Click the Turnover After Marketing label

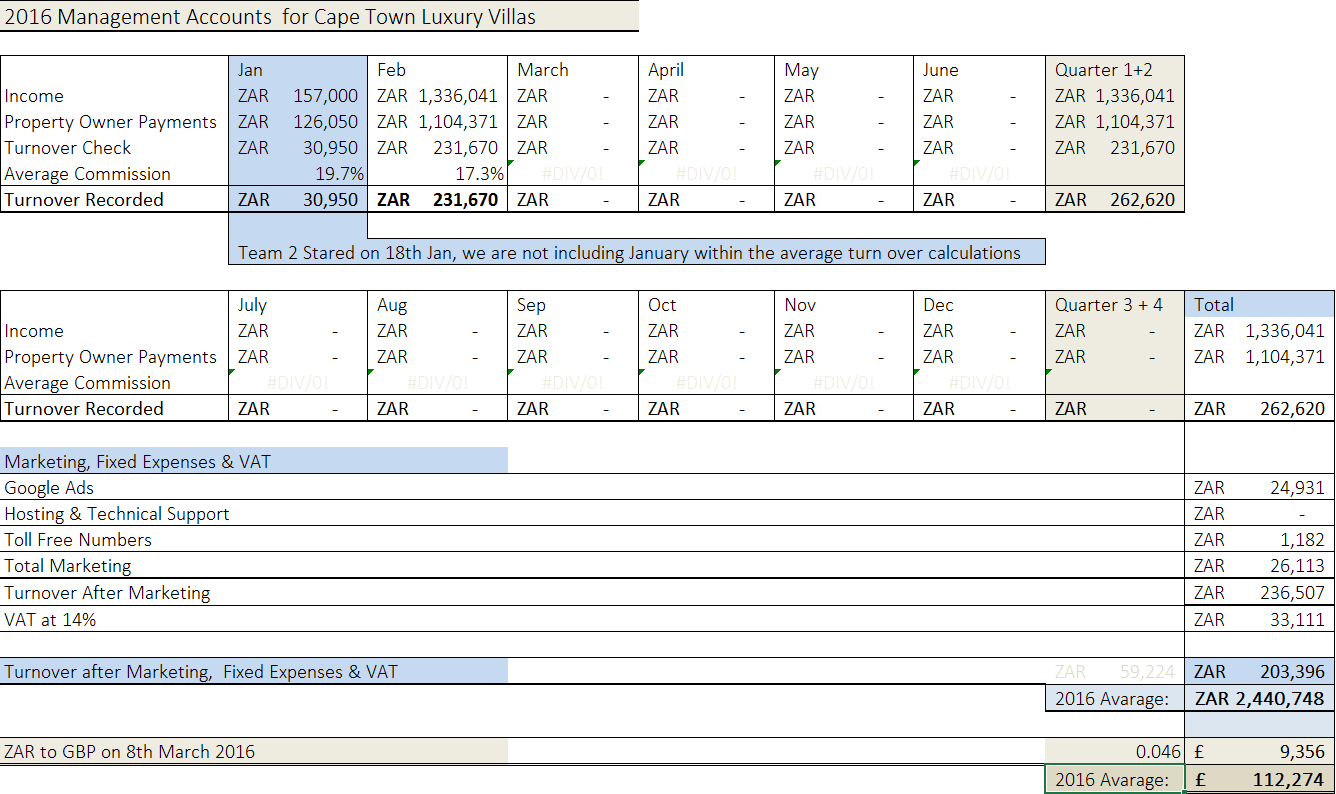(107, 593)
